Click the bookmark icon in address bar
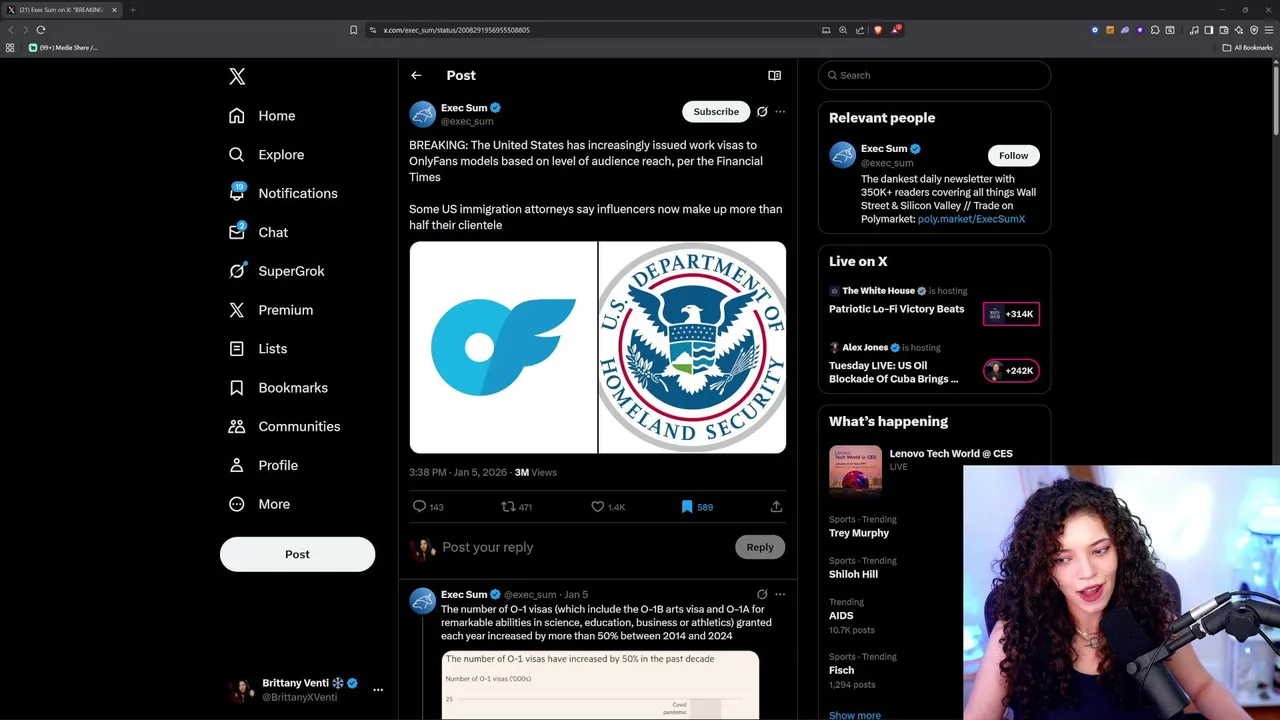 [x=353, y=30]
